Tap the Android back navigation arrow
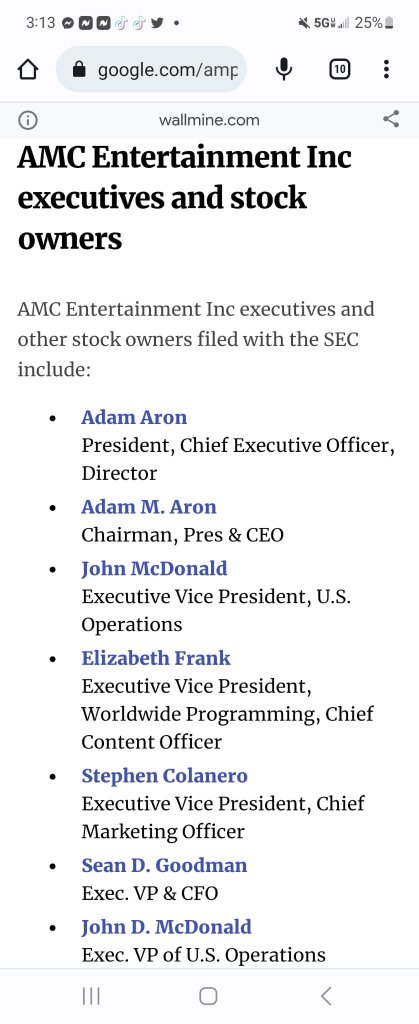This screenshot has height=1024, width=419. [326, 996]
